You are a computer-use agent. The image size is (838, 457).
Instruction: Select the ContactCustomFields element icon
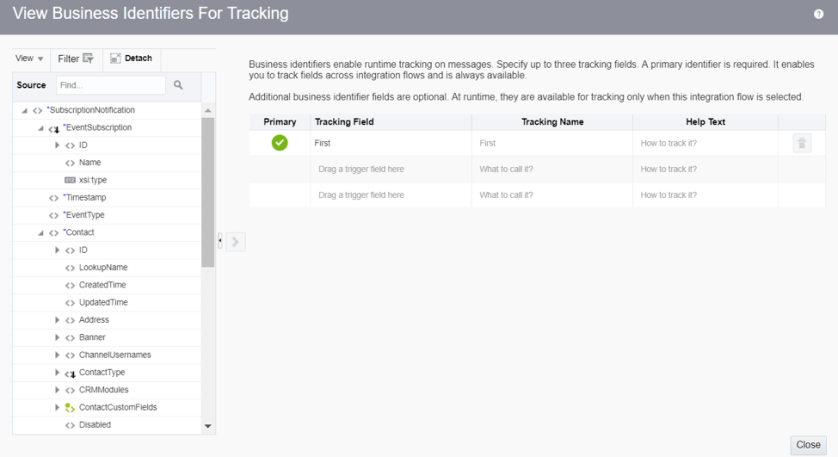[x=70, y=408]
